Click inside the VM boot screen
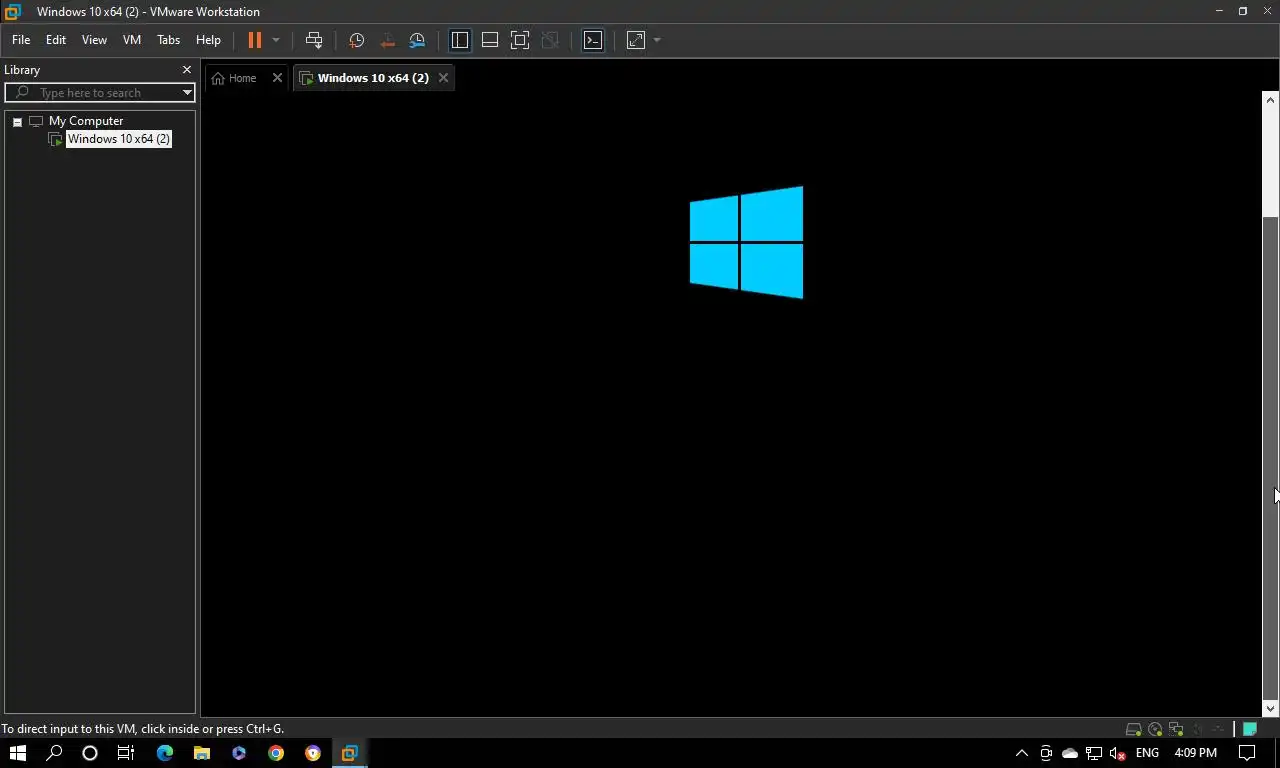This screenshot has height=768, width=1280. click(x=732, y=403)
